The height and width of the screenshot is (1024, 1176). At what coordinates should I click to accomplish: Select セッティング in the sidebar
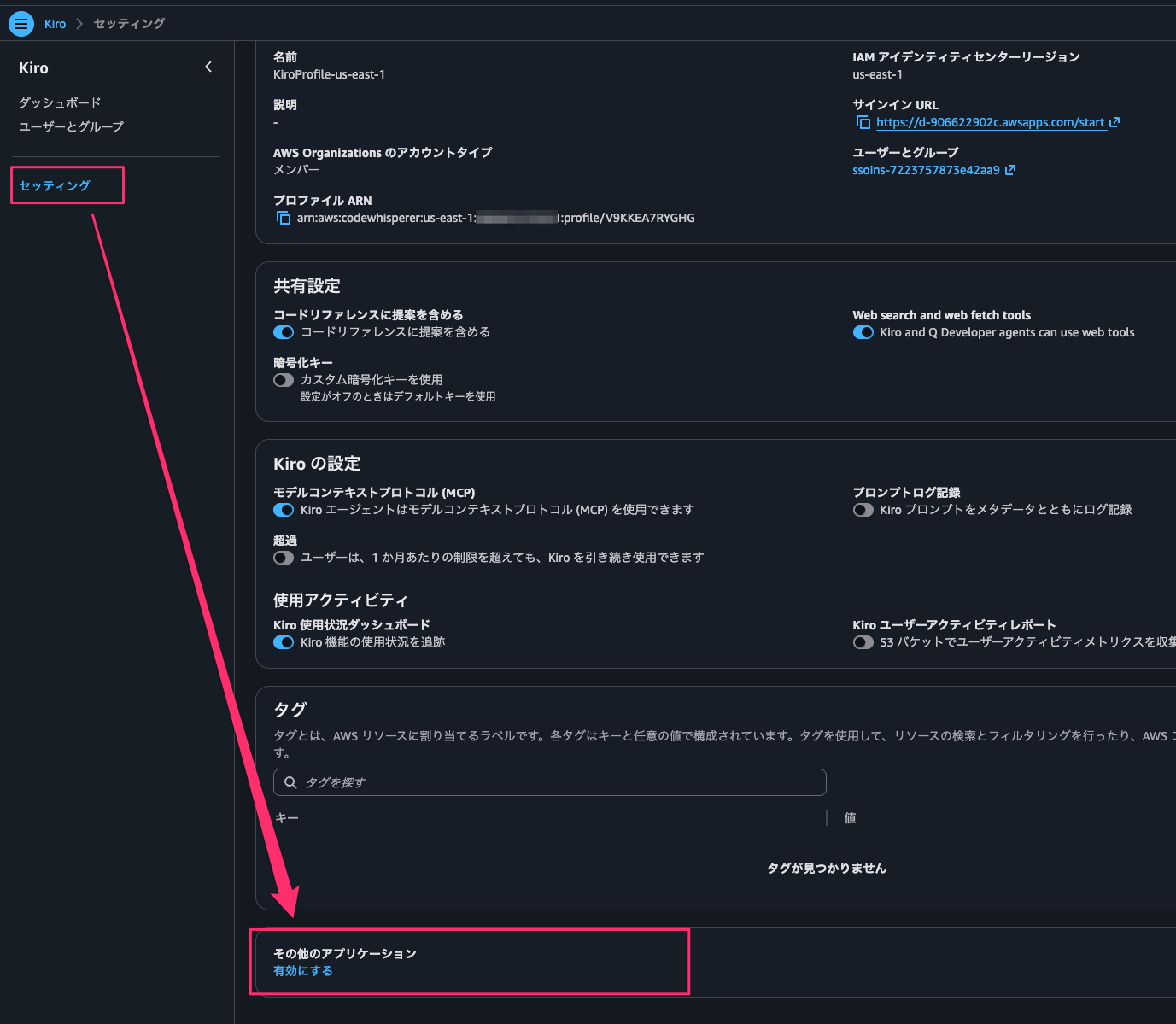click(55, 185)
